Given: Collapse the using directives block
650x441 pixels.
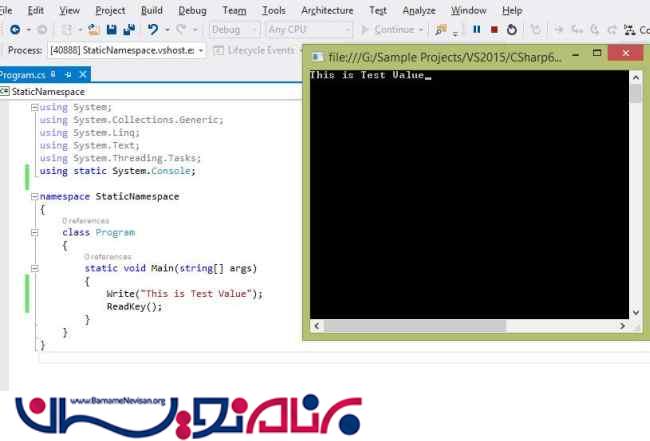Looking at the screenshot, I should click(x=35, y=108).
